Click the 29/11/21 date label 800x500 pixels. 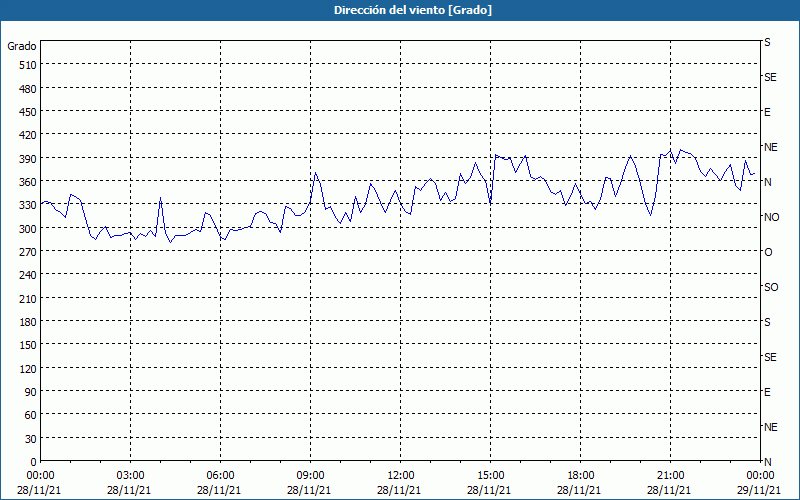tap(760, 490)
